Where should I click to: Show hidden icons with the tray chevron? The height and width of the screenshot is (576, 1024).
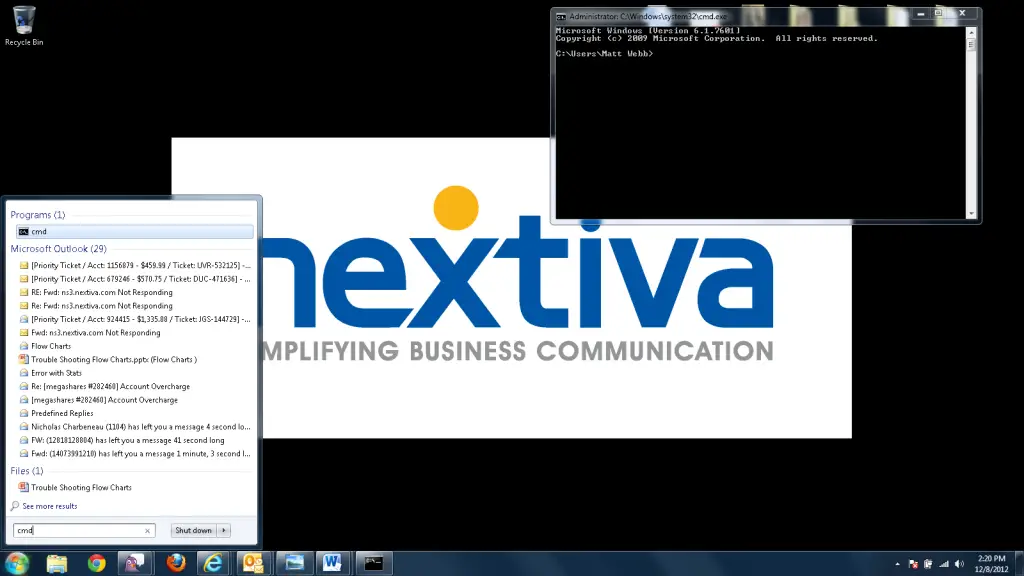coord(897,563)
